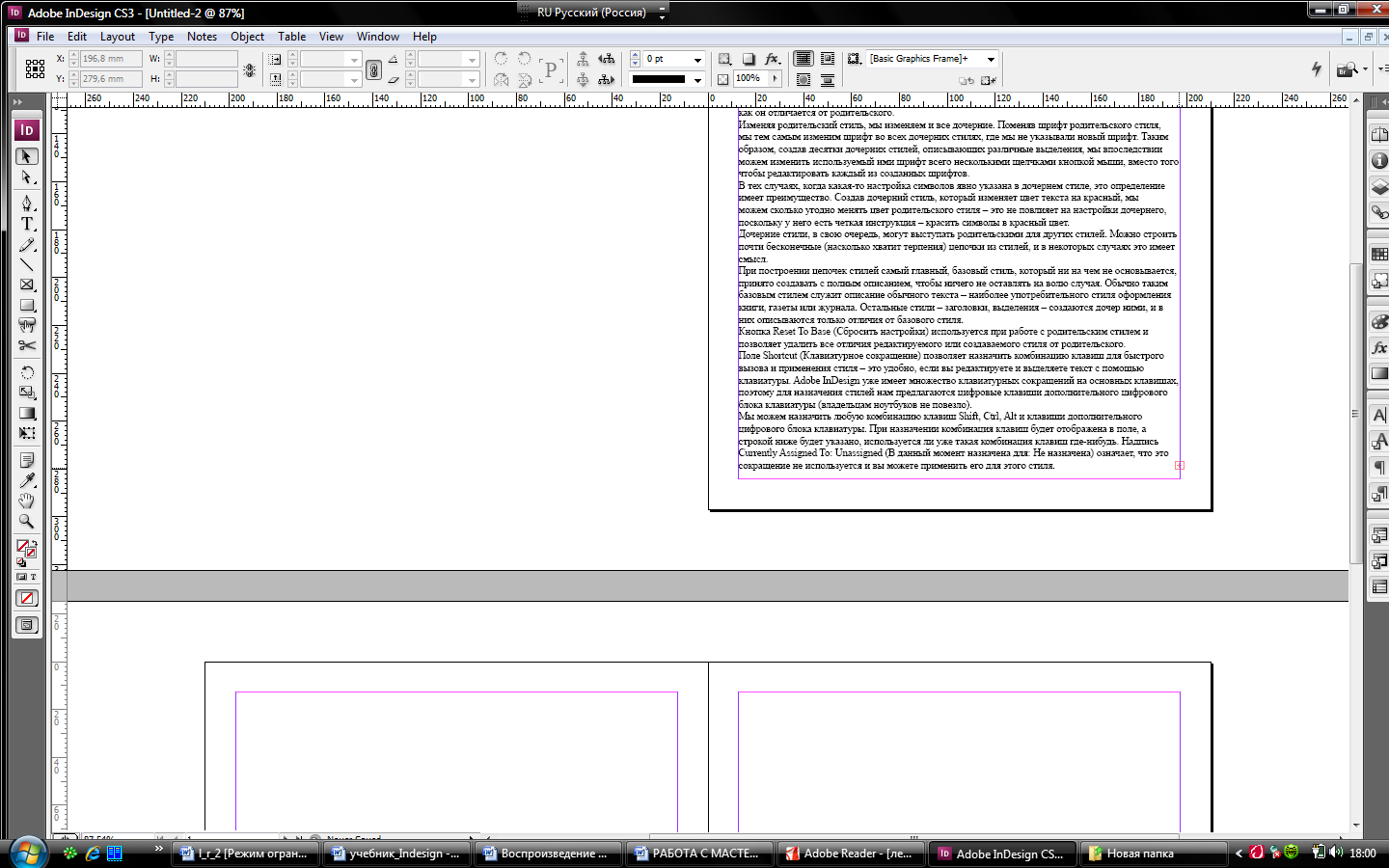The image size is (1389, 868).
Task: Open the drop shadow effect icon
Action: point(748,59)
